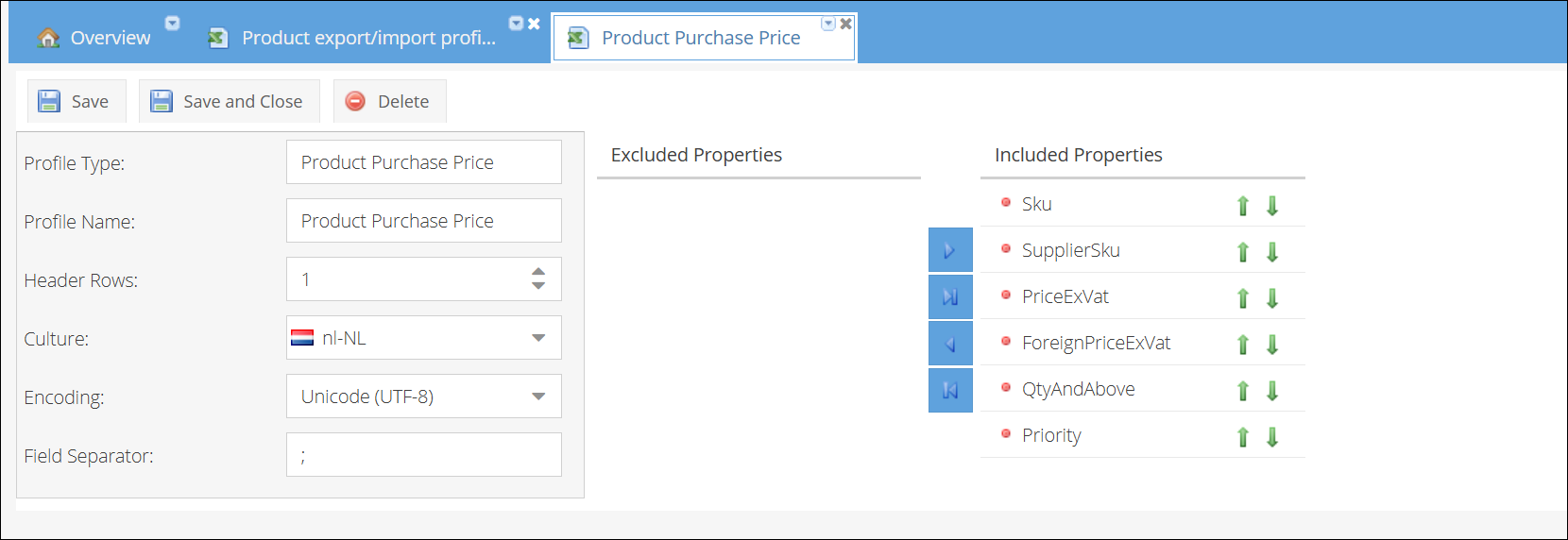The image size is (1568, 540).
Task: Open Product export/import profiles tab
Action: (x=366, y=38)
